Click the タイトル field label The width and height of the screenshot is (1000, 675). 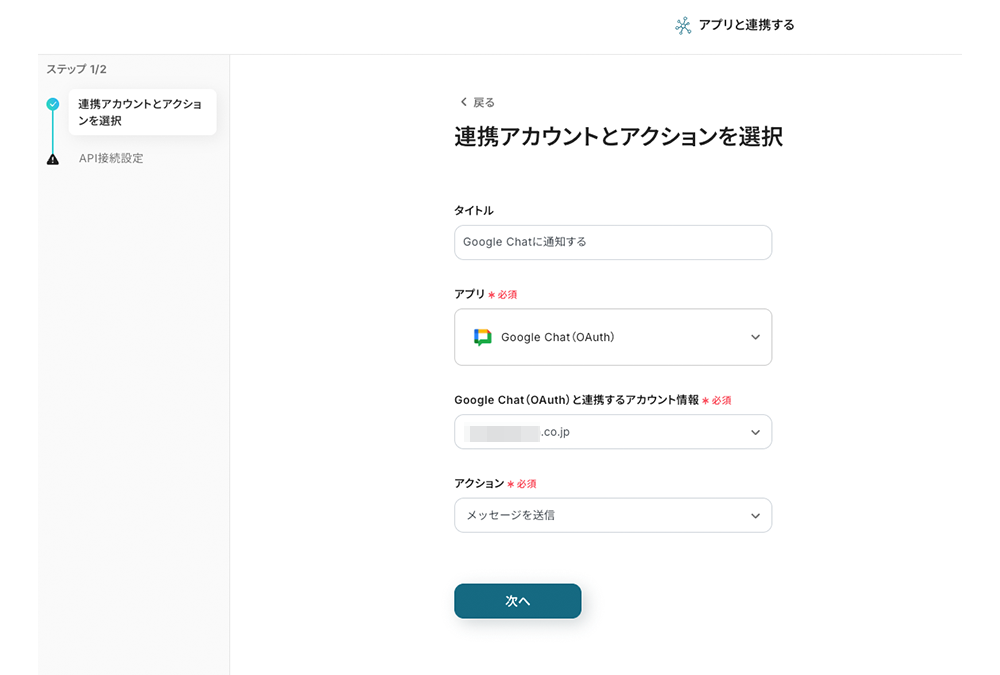[474, 211]
